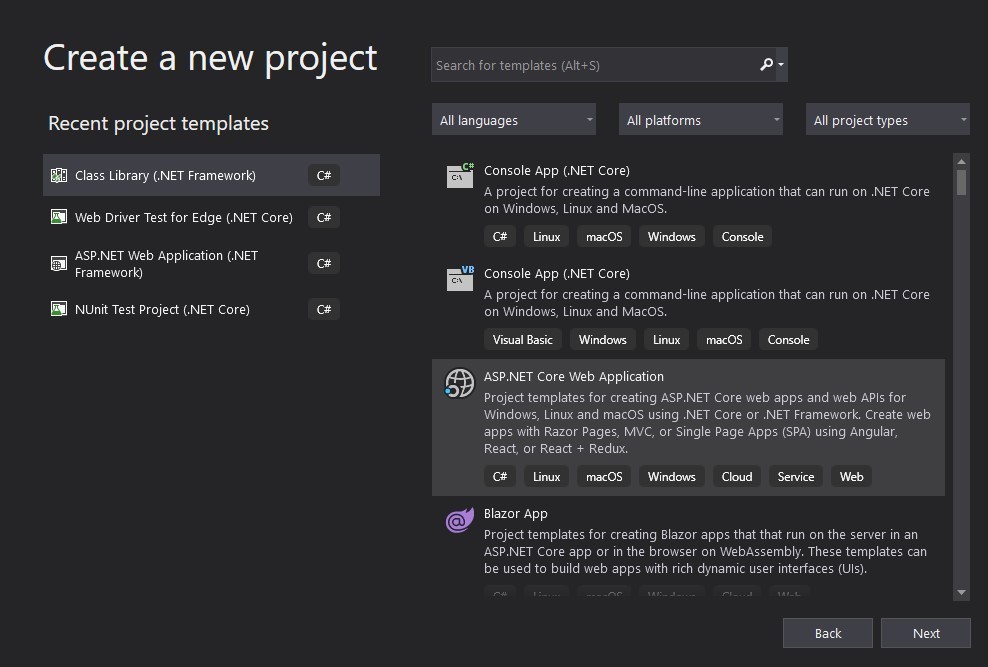This screenshot has height=667, width=988.
Task: Click the Back button
Action: [827, 633]
